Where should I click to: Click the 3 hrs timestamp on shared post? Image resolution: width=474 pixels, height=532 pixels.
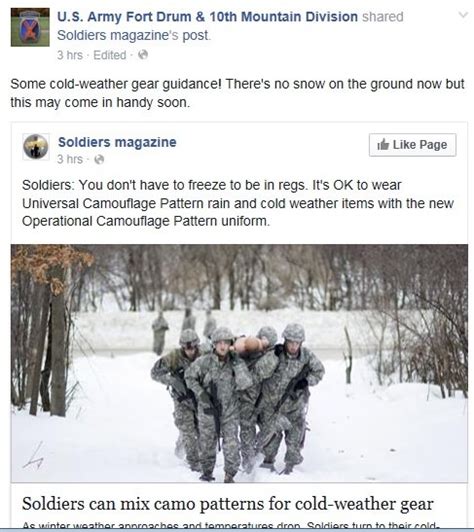tap(70, 55)
